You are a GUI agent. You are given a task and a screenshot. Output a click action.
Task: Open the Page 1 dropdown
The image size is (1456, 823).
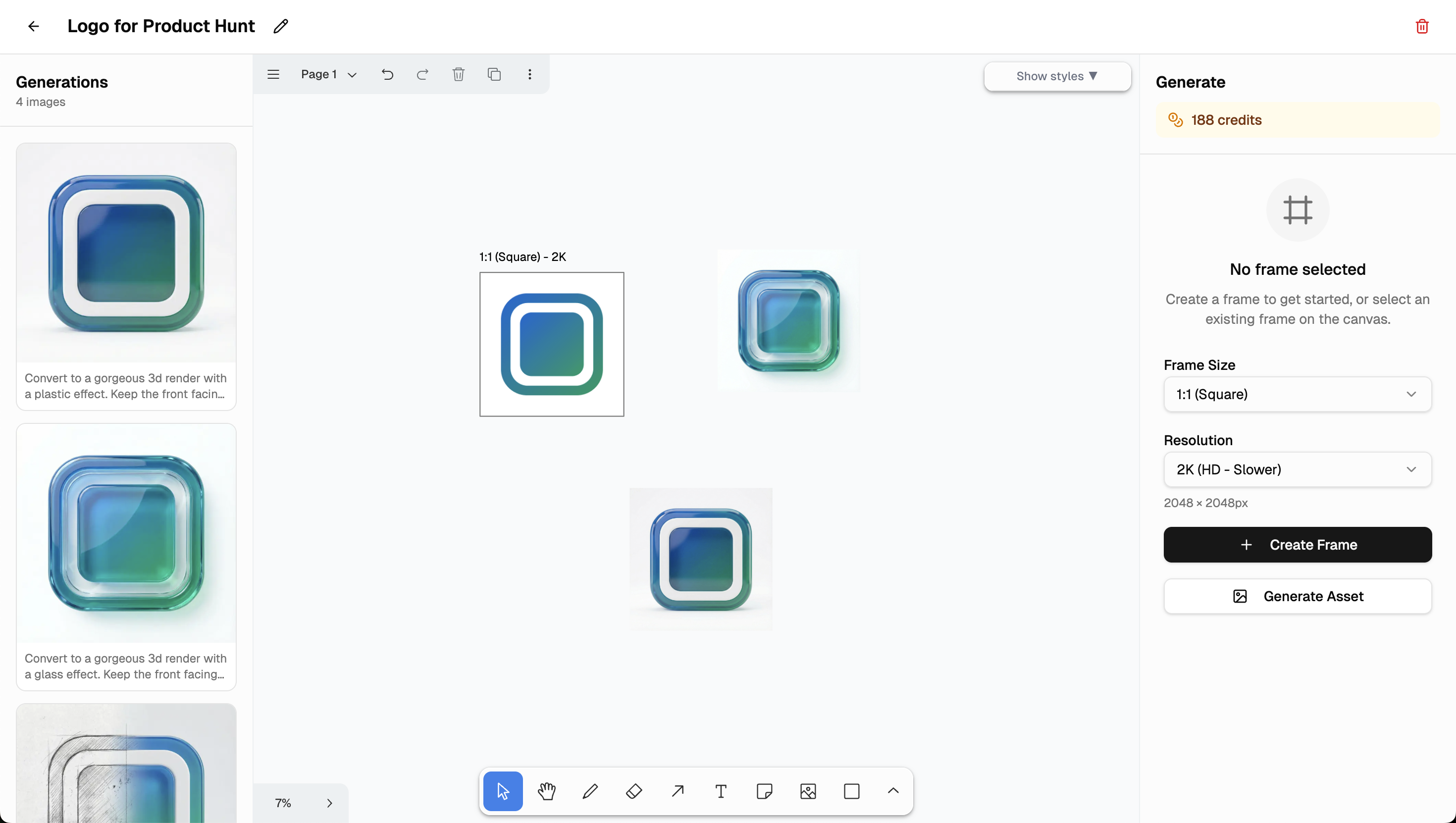coord(328,74)
